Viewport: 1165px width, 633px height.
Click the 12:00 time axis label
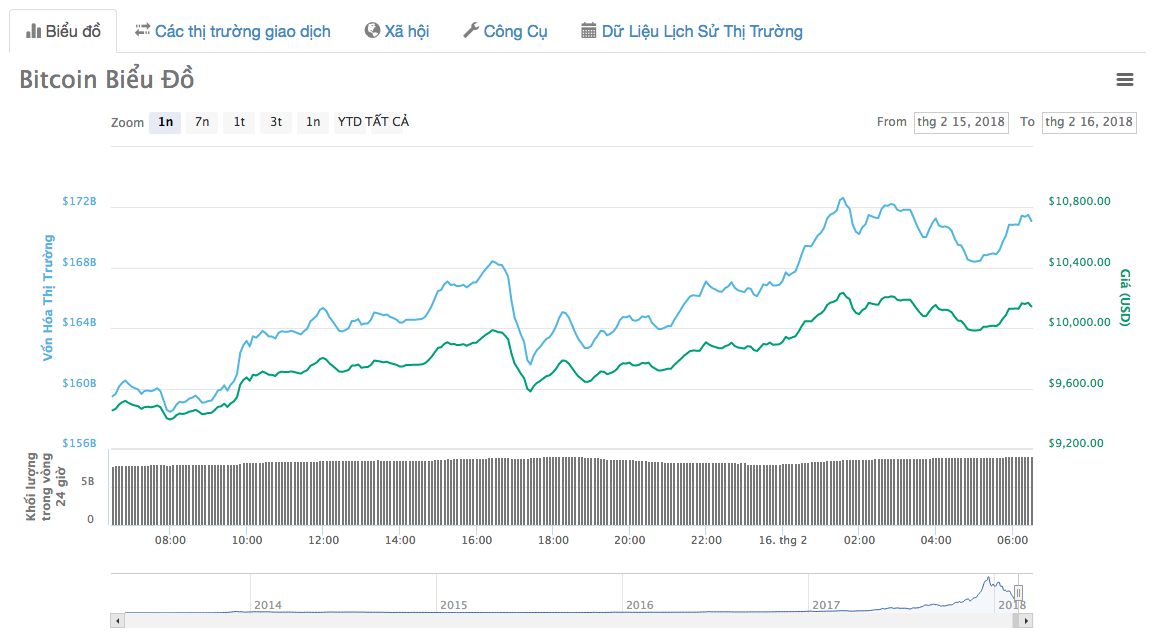pyautogui.click(x=323, y=540)
